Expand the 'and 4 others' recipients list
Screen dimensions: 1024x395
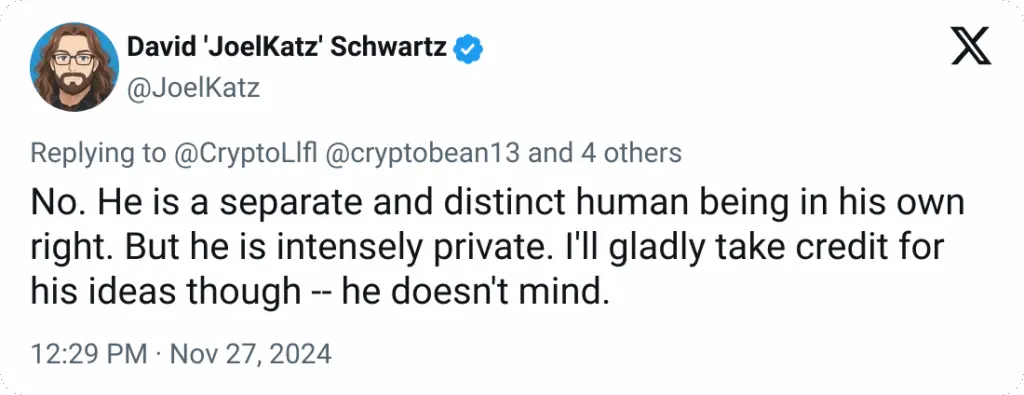click(605, 154)
